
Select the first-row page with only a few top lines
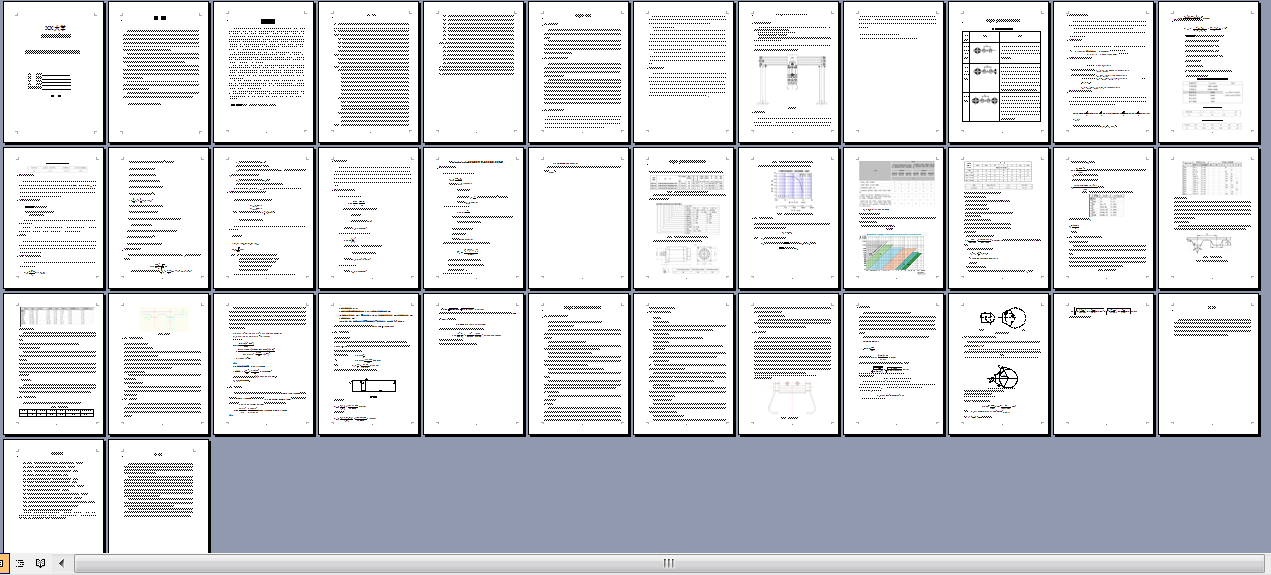(x=893, y=72)
